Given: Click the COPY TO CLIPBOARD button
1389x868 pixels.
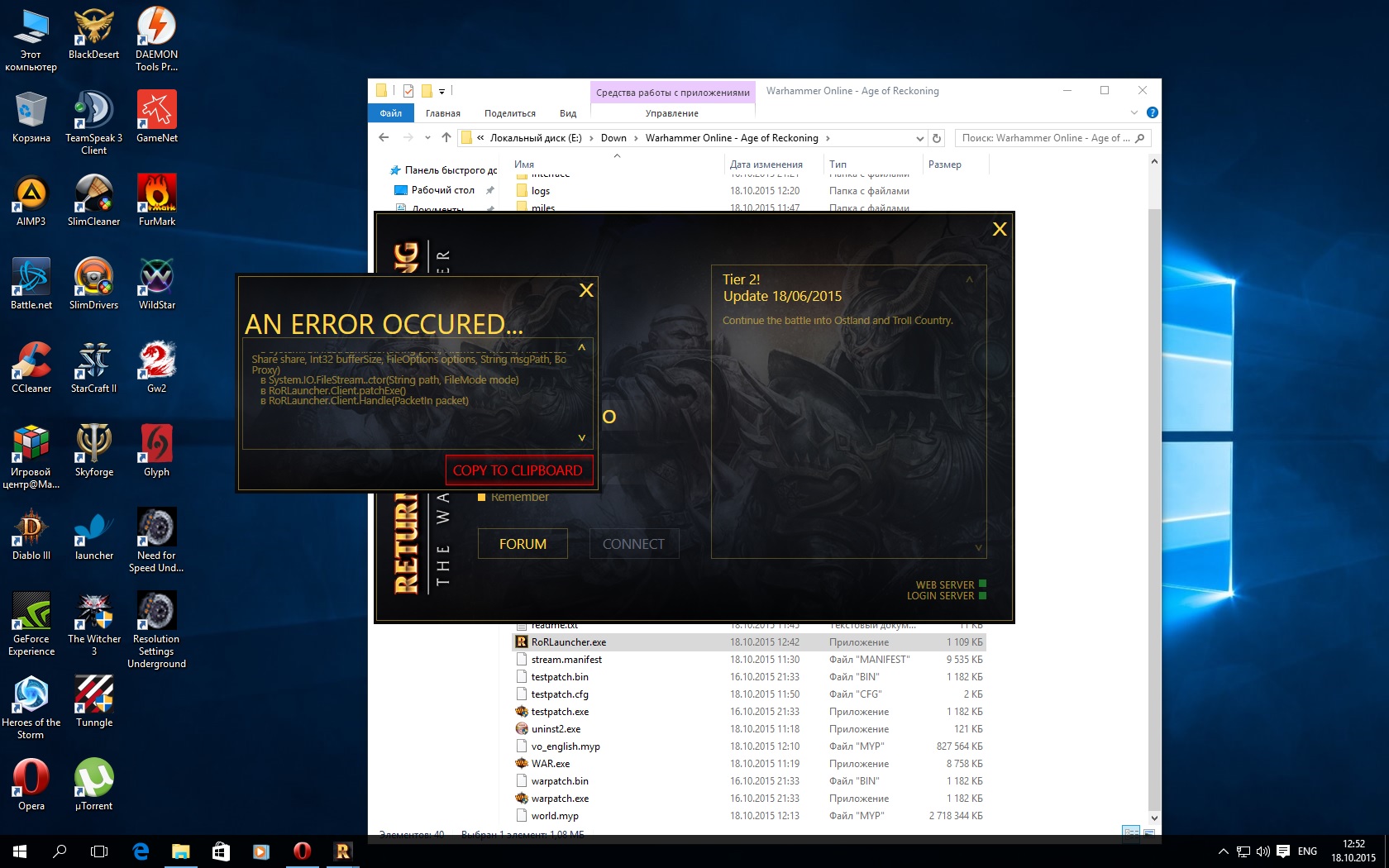Looking at the screenshot, I should 518,470.
